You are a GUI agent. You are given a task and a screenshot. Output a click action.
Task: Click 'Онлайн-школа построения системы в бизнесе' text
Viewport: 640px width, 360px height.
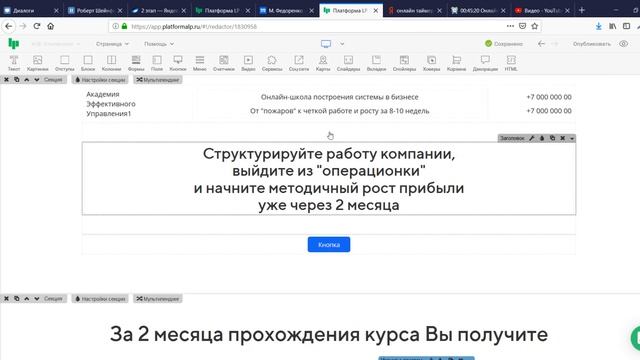click(340, 97)
